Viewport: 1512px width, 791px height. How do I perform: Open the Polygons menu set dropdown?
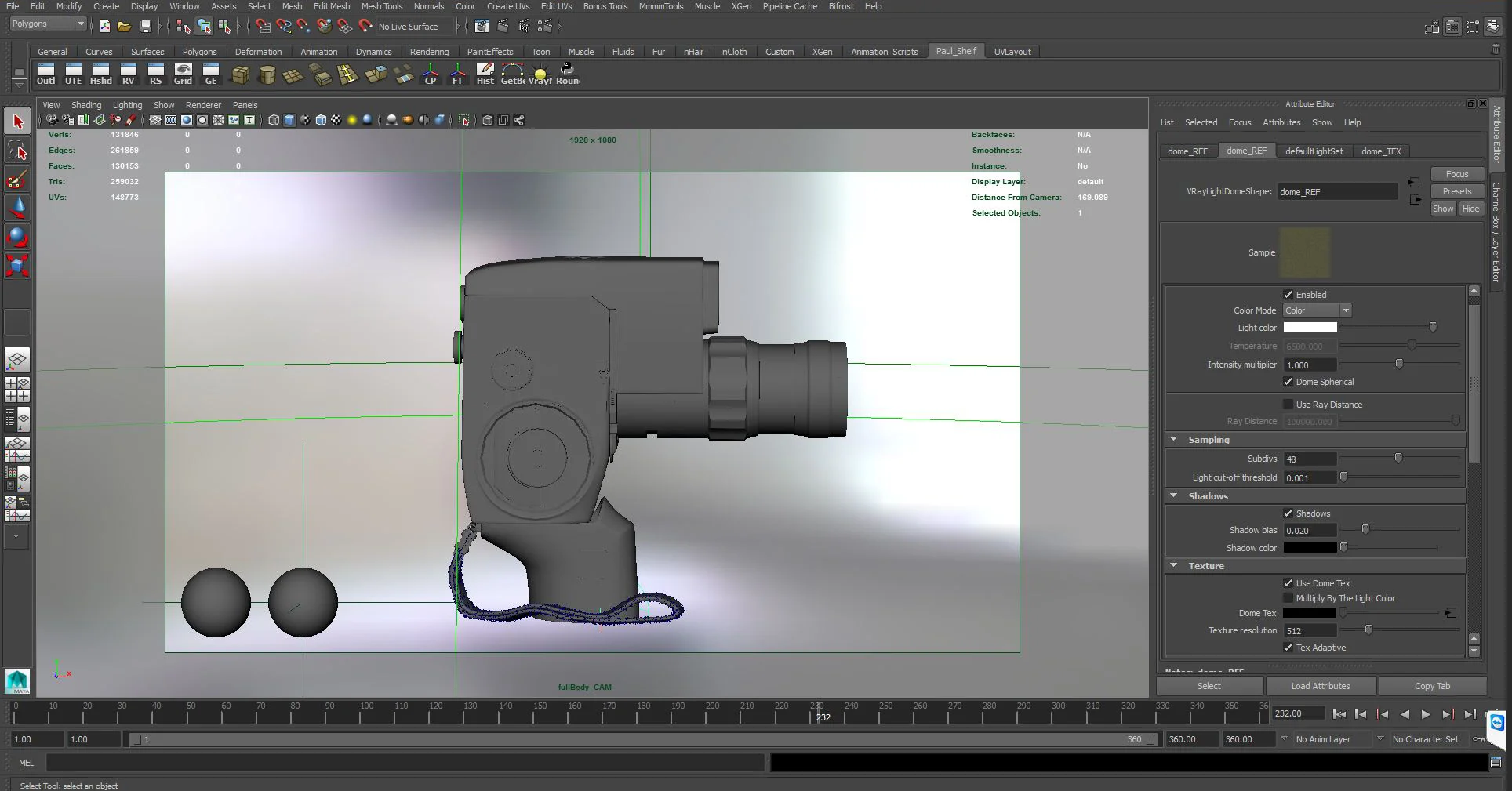click(48, 24)
